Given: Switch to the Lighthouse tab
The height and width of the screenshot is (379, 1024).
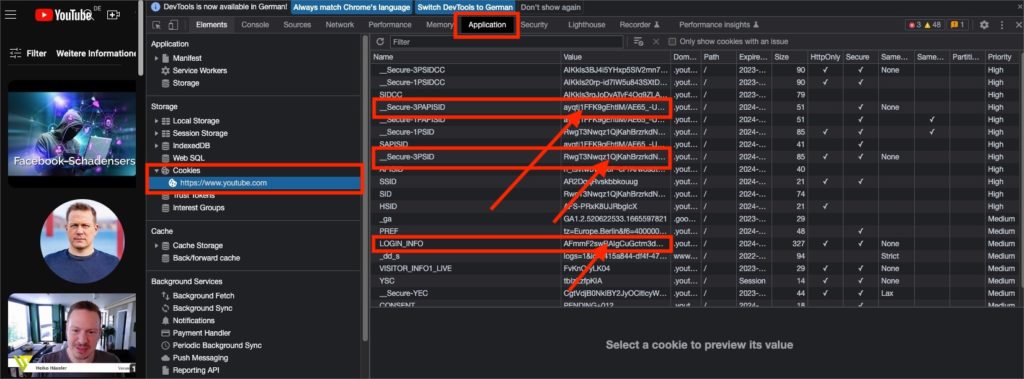Looking at the screenshot, I should coord(586,25).
